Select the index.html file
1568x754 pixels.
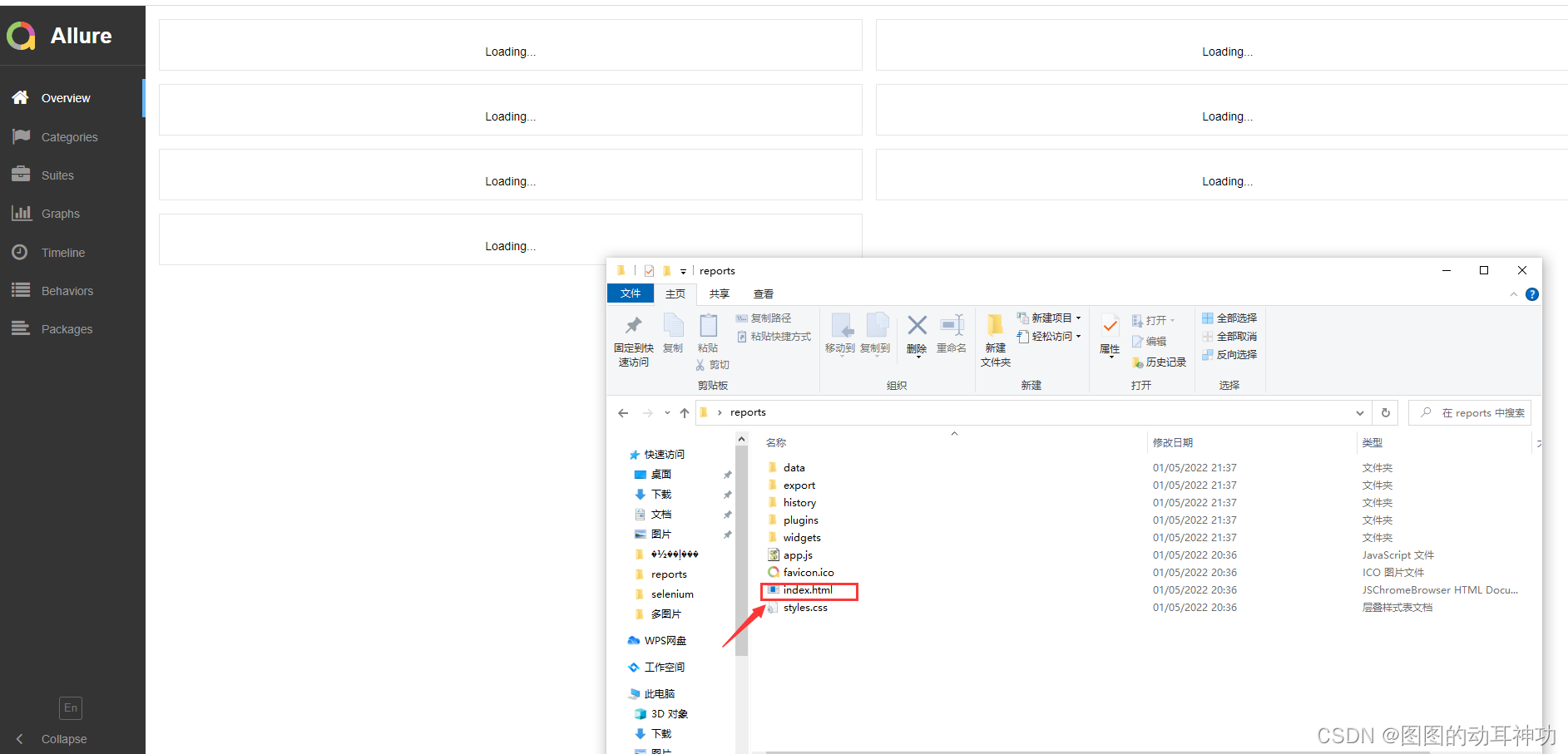click(808, 590)
